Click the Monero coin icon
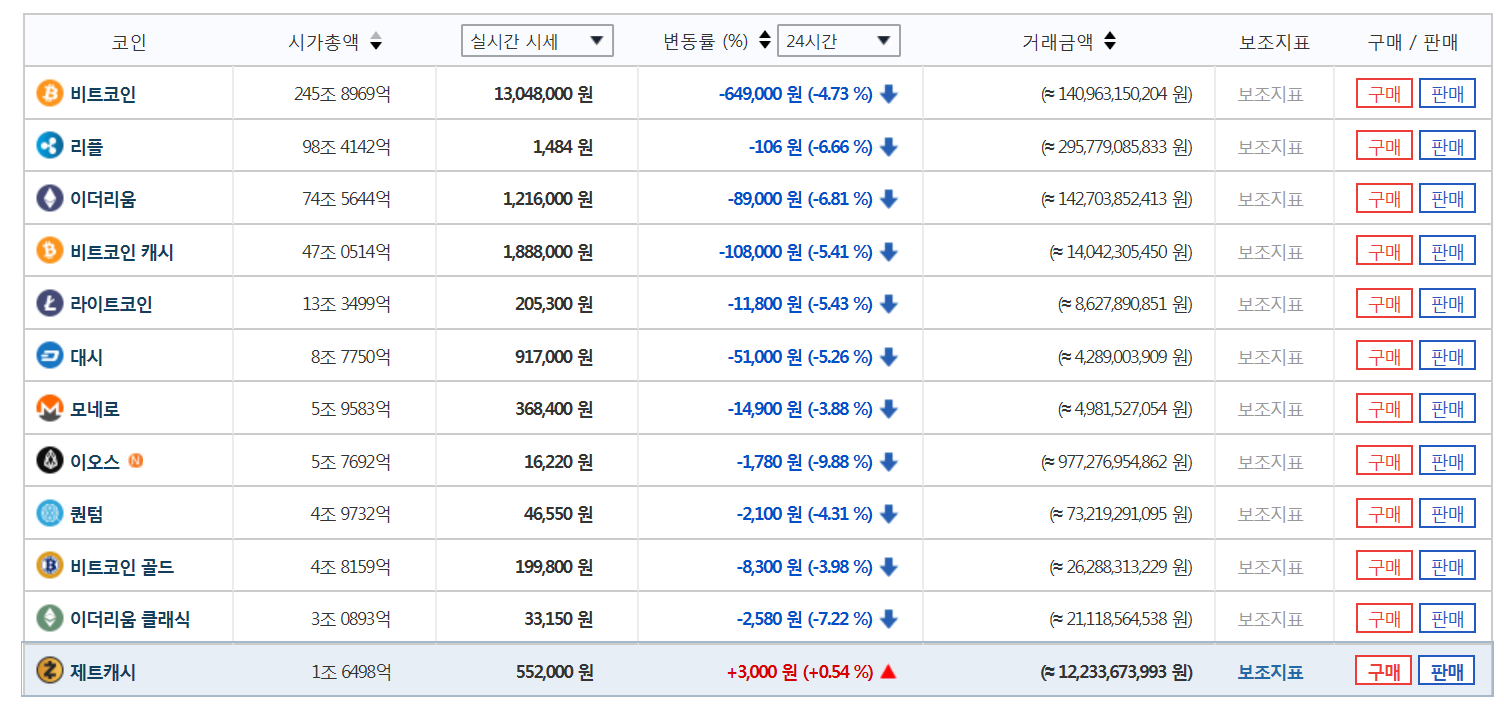This screenshot has height=715, width=1504. point(49,409)
